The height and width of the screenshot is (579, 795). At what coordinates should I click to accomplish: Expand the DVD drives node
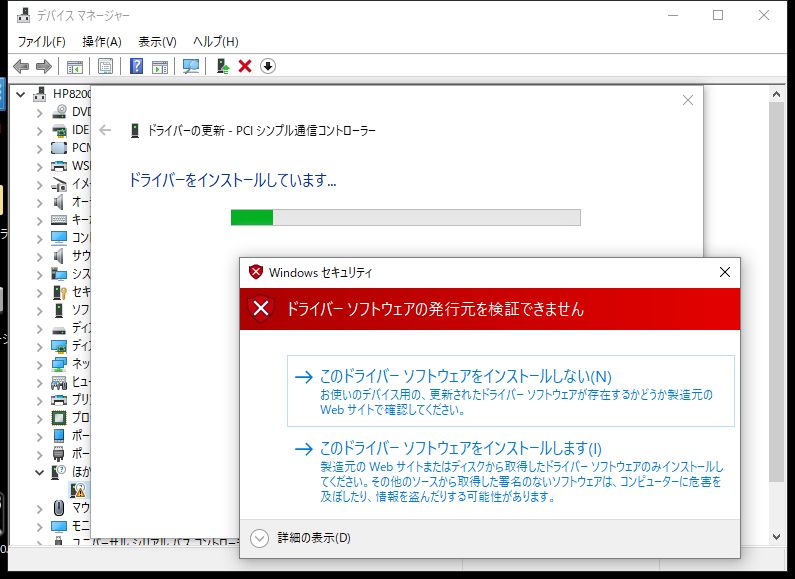[x=40, y=112]
